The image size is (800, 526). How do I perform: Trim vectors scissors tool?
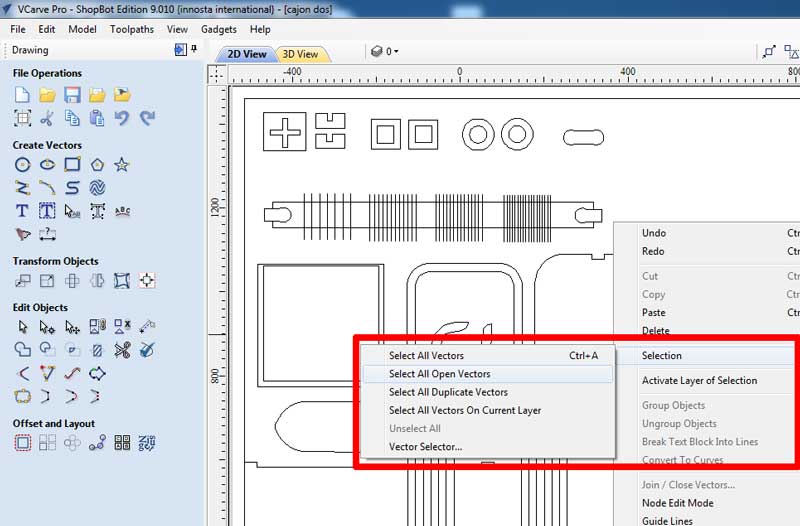pyautogui.click(x=121, y=349)
